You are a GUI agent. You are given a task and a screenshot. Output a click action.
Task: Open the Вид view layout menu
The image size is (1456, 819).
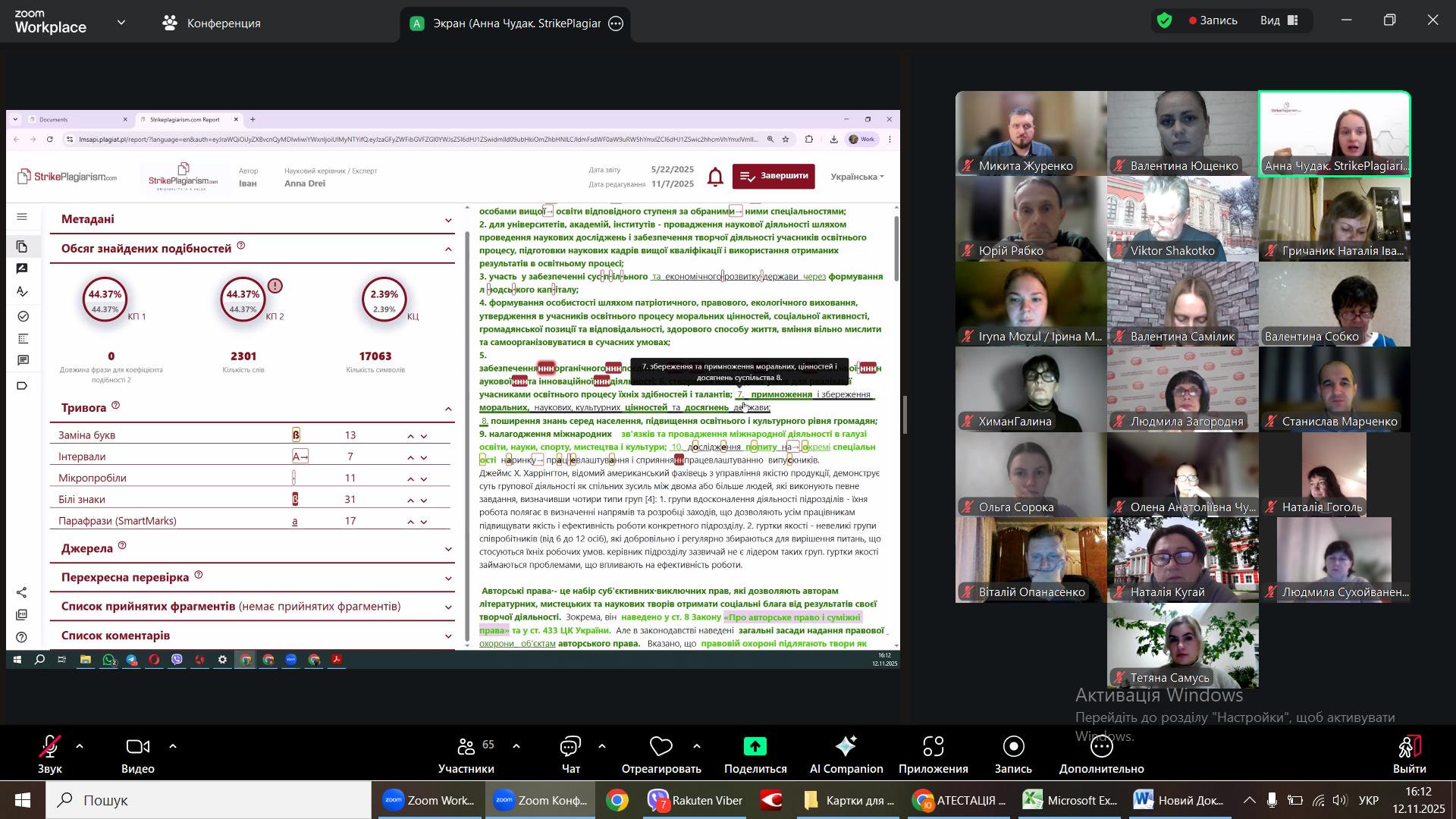tap(1280, 20)
